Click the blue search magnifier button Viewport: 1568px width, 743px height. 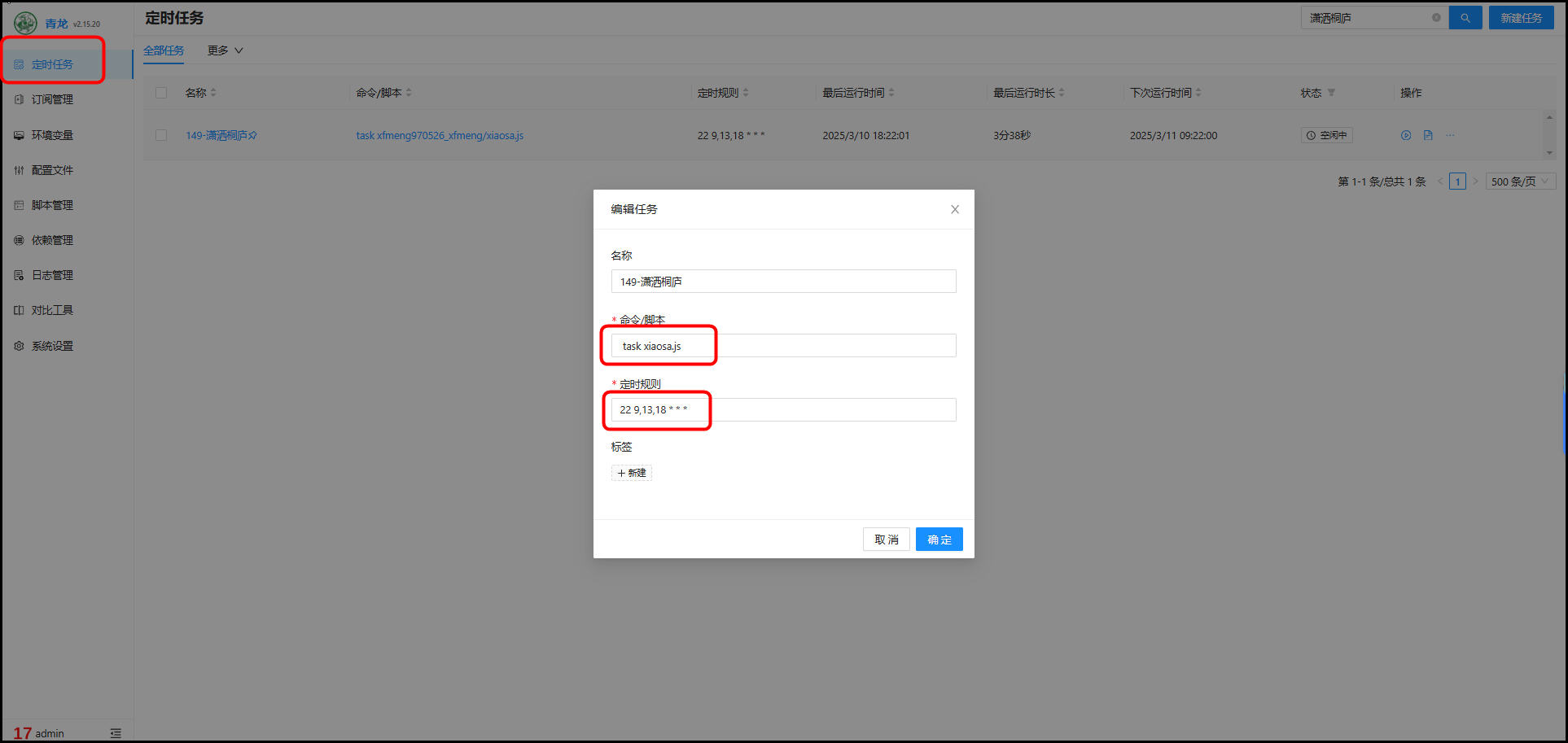point(1465,18)
